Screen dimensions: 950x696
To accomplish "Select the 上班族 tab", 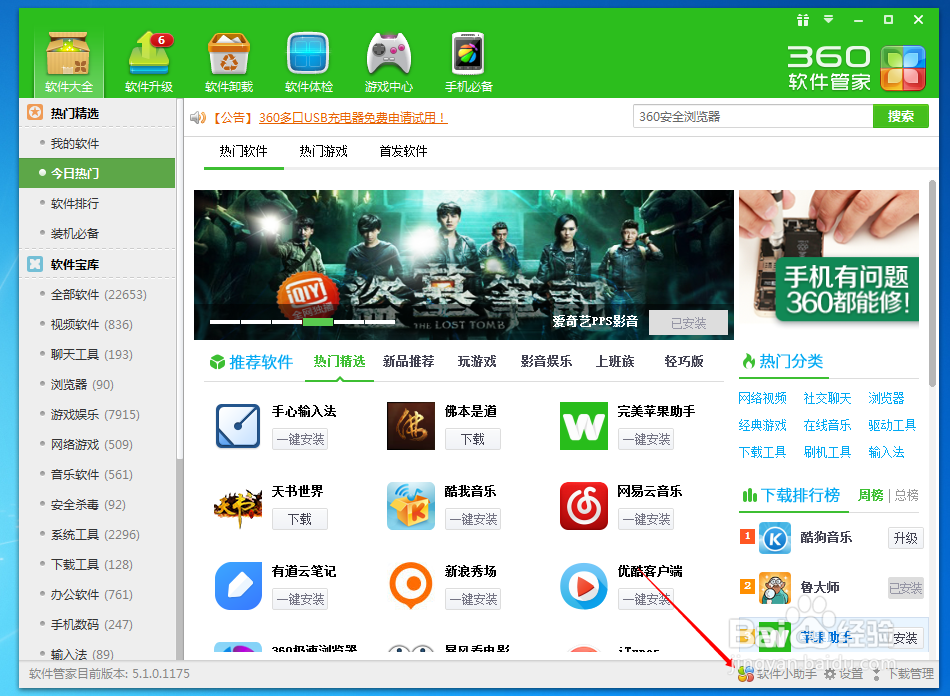I will tap(615, 362).
